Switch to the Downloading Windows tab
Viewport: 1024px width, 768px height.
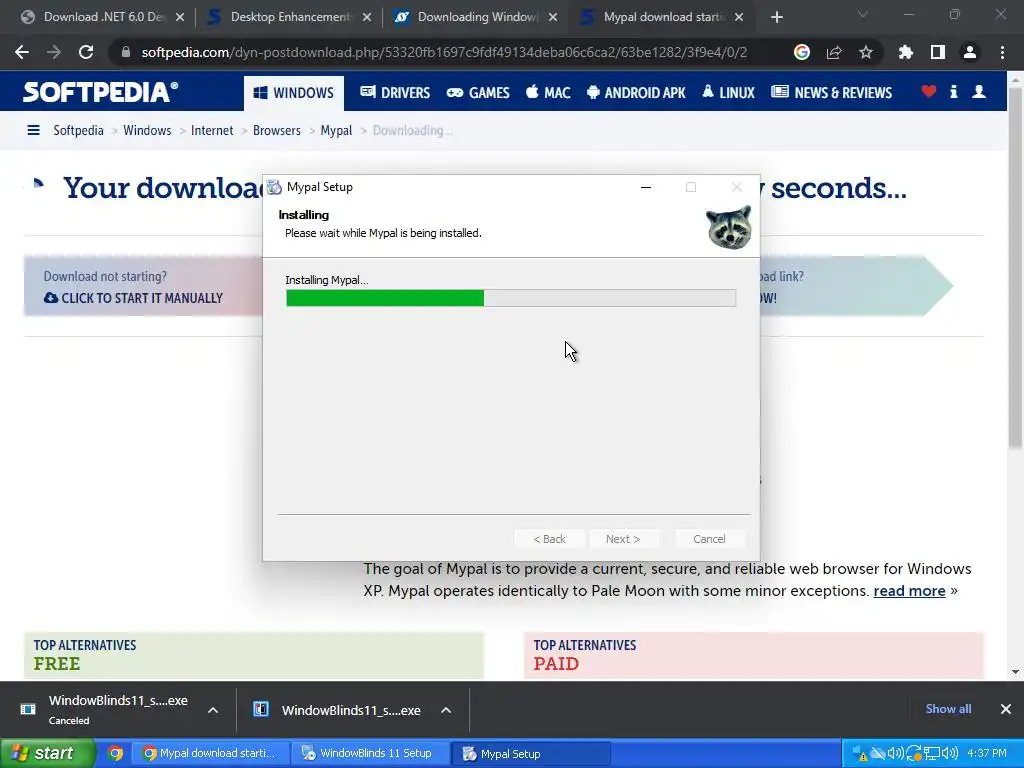473,17
